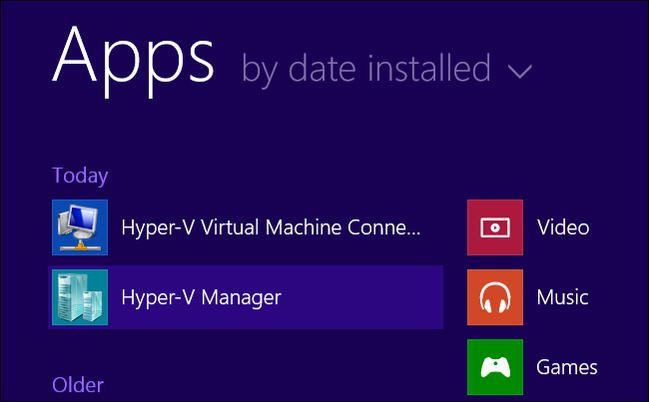Open the red Video app tile icon
This screenshot has width=649, height=402.
coord(495,228)
